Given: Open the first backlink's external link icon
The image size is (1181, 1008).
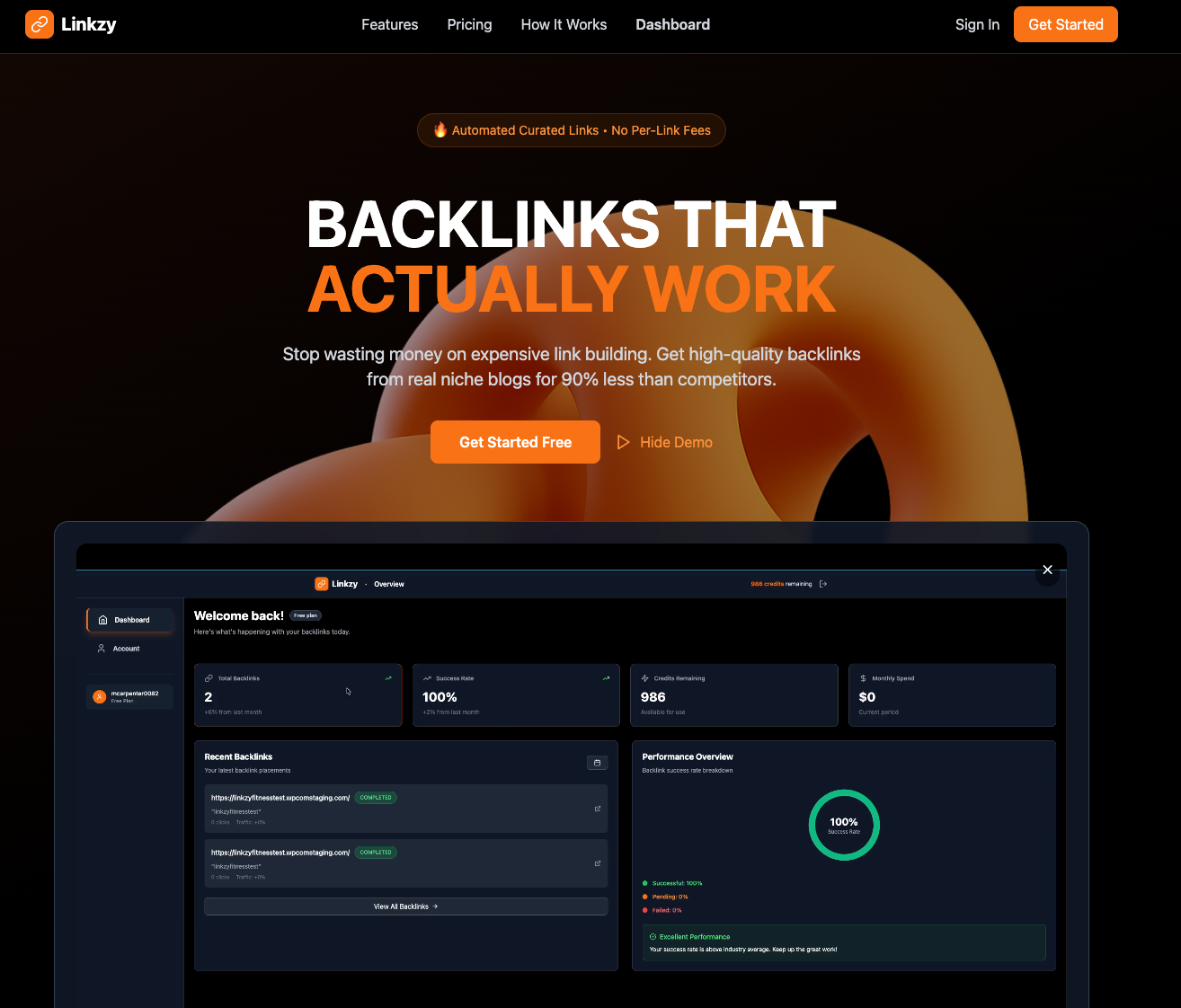Looking at the screenshot, I should pos(598,809).
